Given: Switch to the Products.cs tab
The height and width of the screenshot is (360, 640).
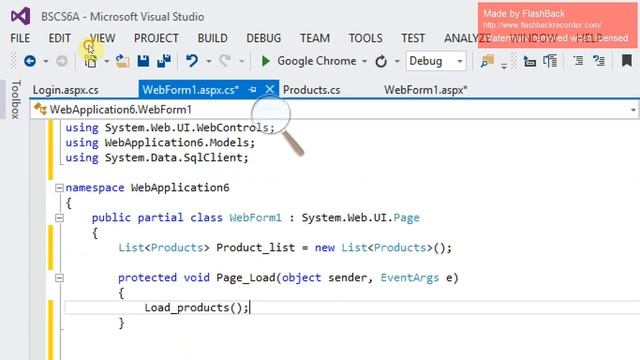Looking at the screenshot, I should pyautogui.click(x=311, y=90).
